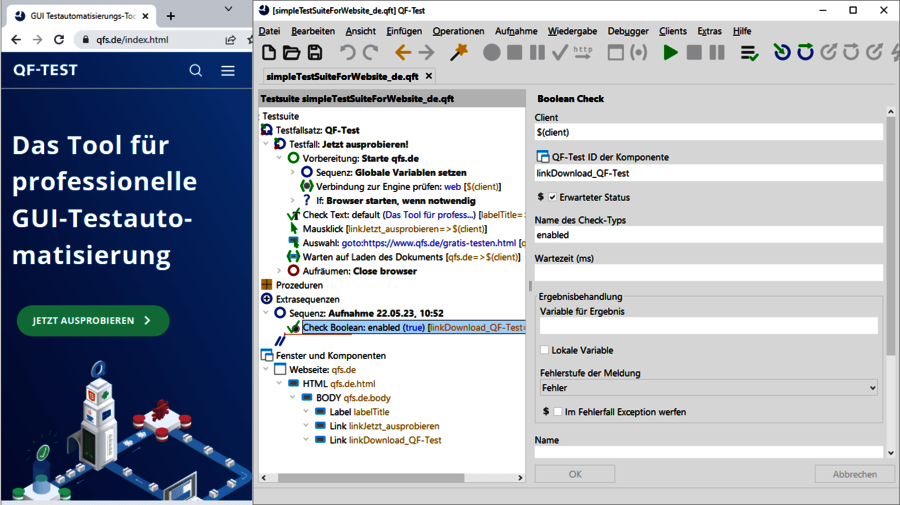Select Link linkDownload_QF-Test tree item

pos(386,440)
